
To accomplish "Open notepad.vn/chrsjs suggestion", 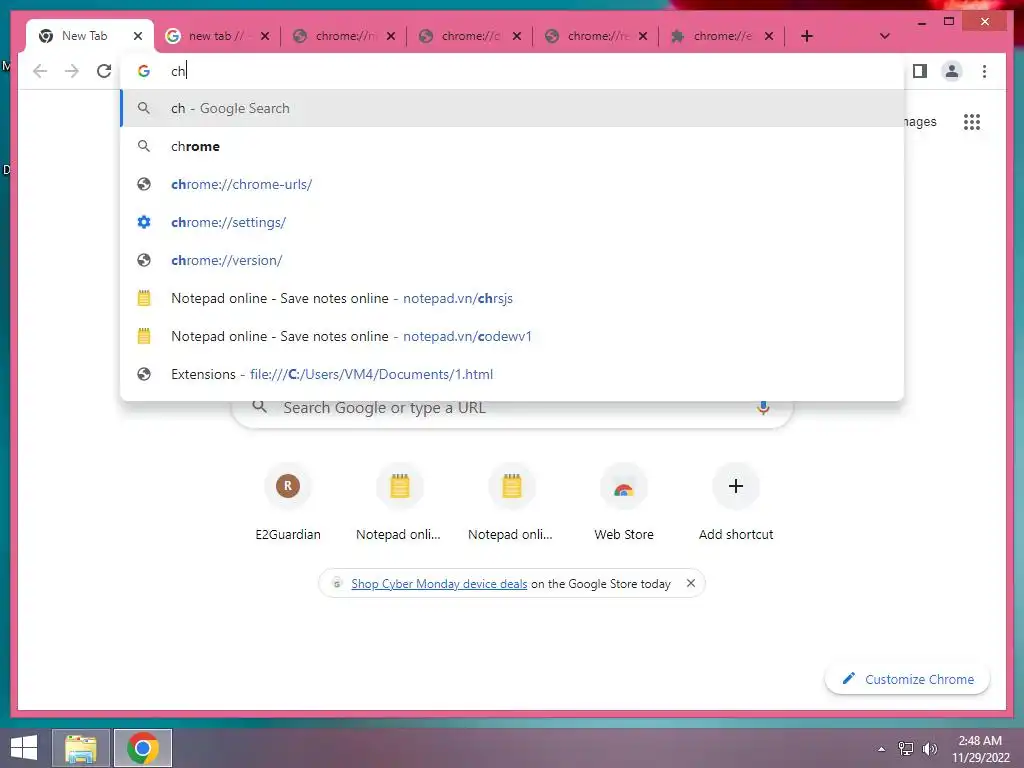I will 513,298.
